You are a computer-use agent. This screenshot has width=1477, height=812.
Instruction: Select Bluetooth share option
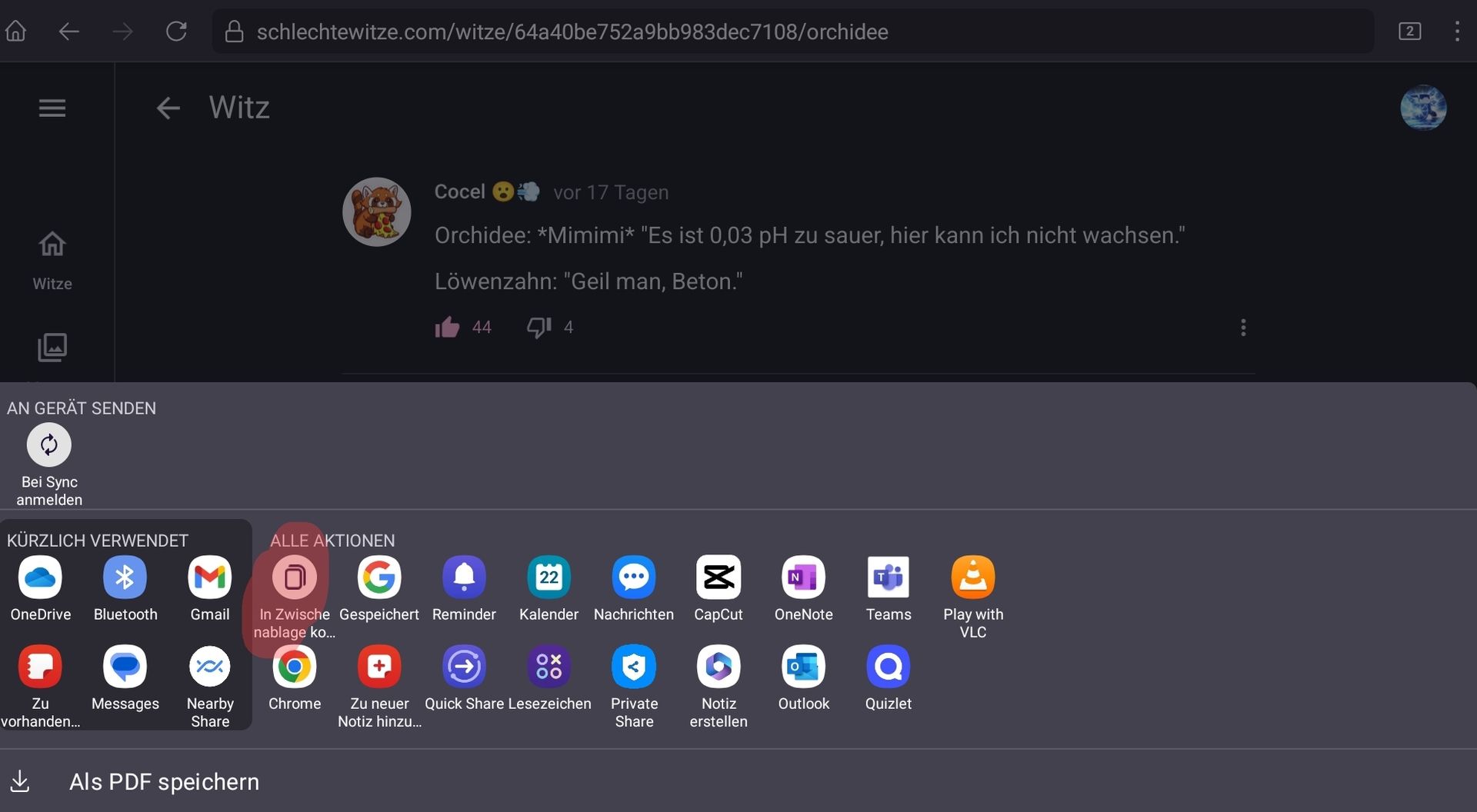pyautogui.click(x=125, y=577)
